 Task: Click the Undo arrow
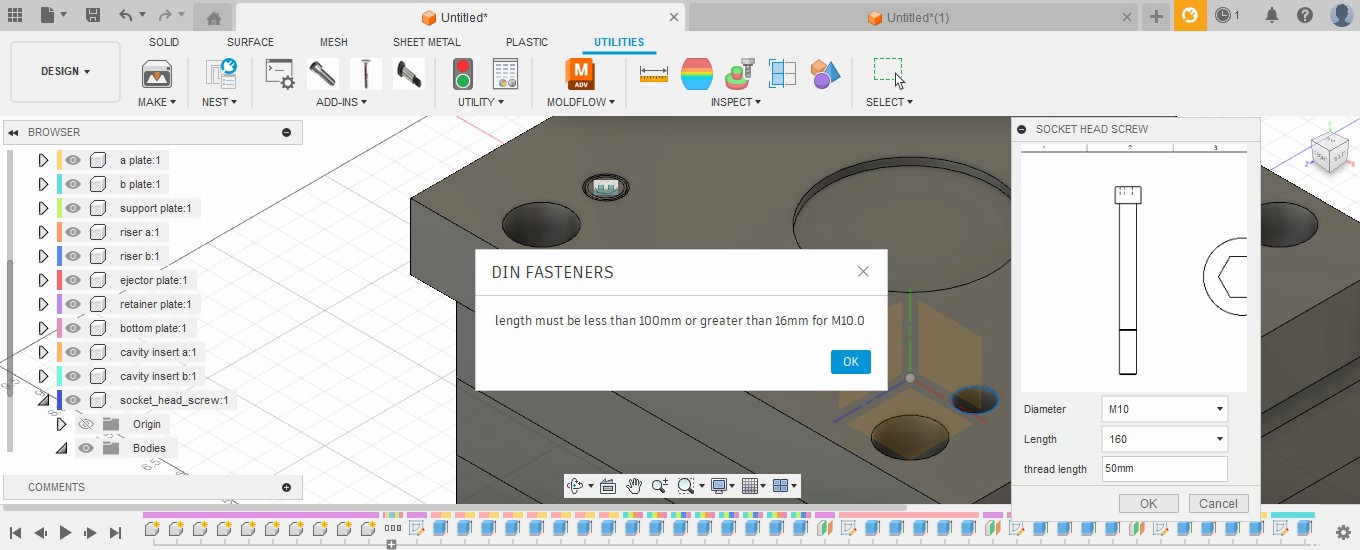125,15
